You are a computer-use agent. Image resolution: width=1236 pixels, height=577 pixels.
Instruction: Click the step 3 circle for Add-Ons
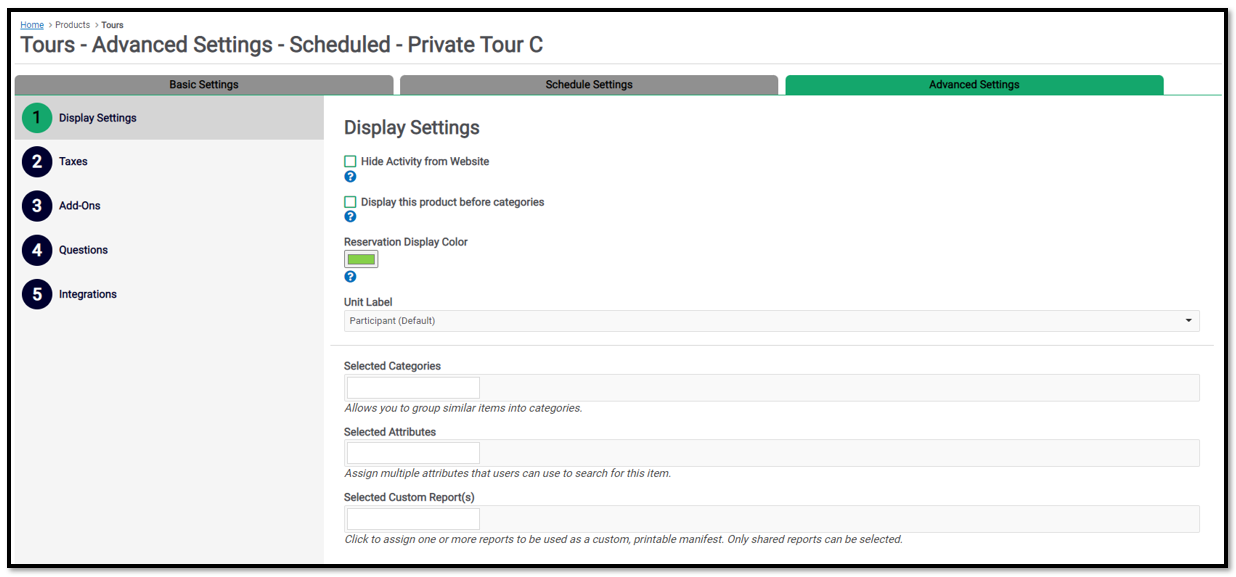point(37,206)
